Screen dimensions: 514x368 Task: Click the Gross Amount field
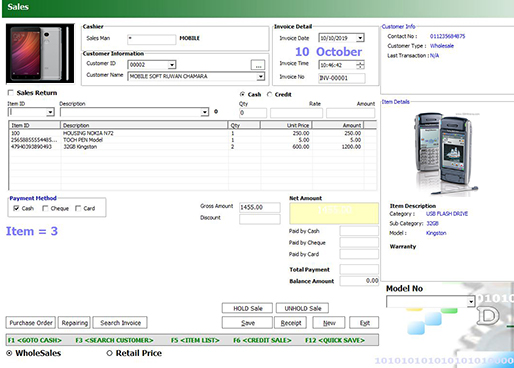tap(260, 207)
